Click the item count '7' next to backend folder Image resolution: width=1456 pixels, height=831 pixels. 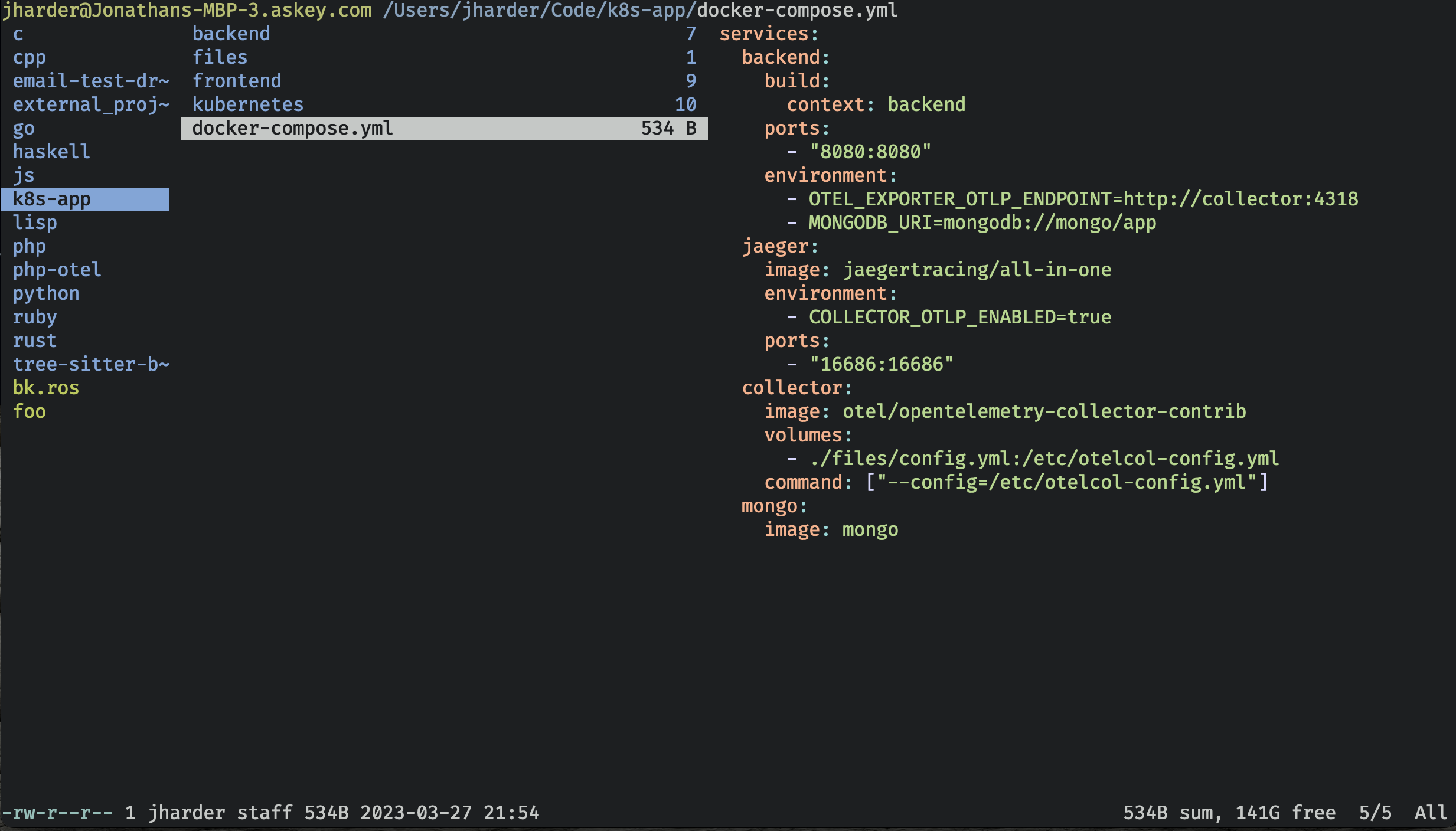click(x=691, y=34)
